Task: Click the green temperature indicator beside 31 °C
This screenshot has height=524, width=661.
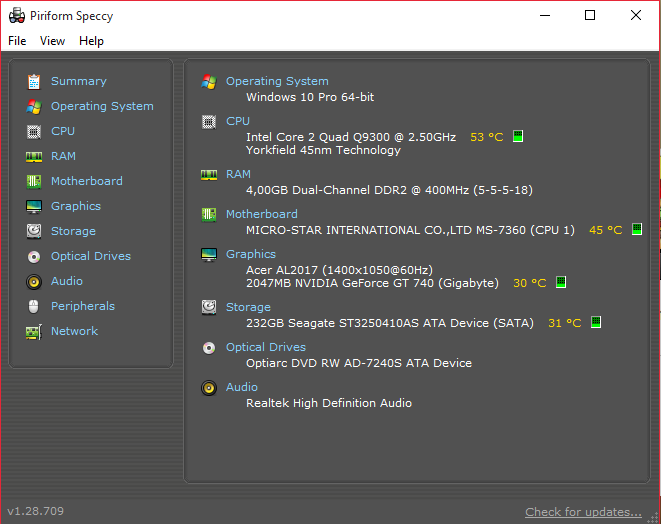Action: pyautogui.click(x=596, y=322)
